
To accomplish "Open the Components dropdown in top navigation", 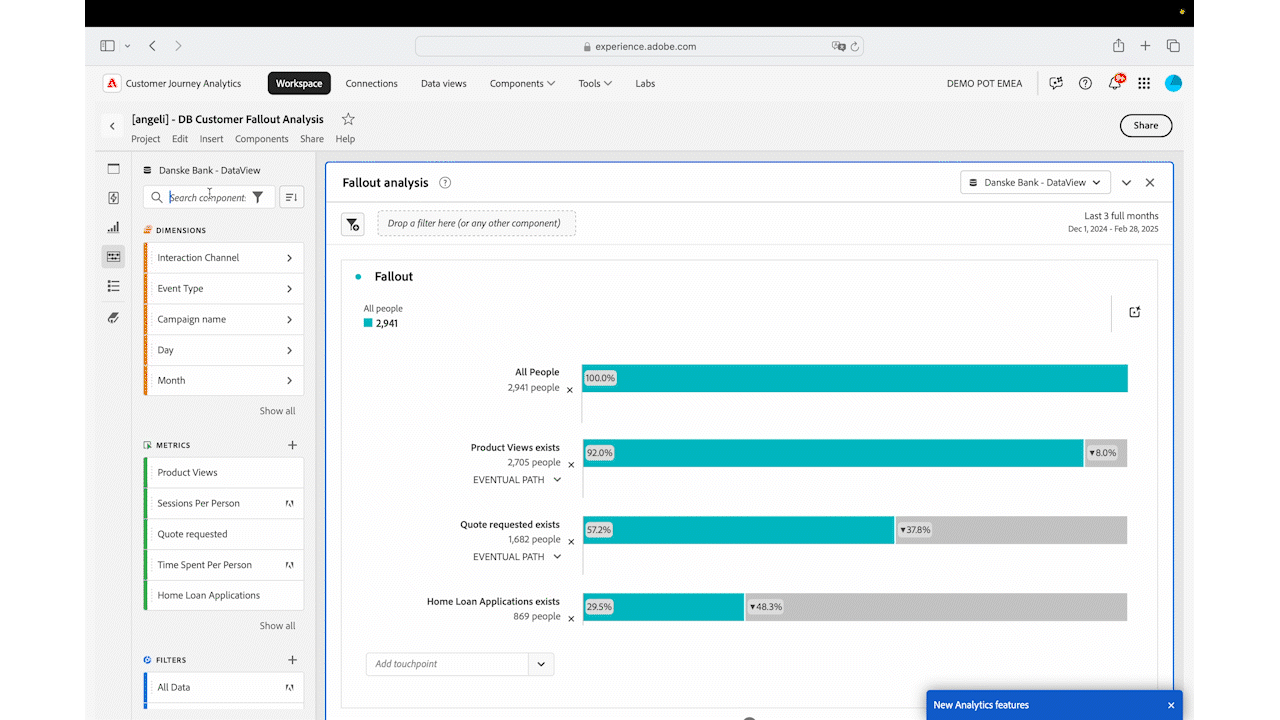I will coord(523,84).
